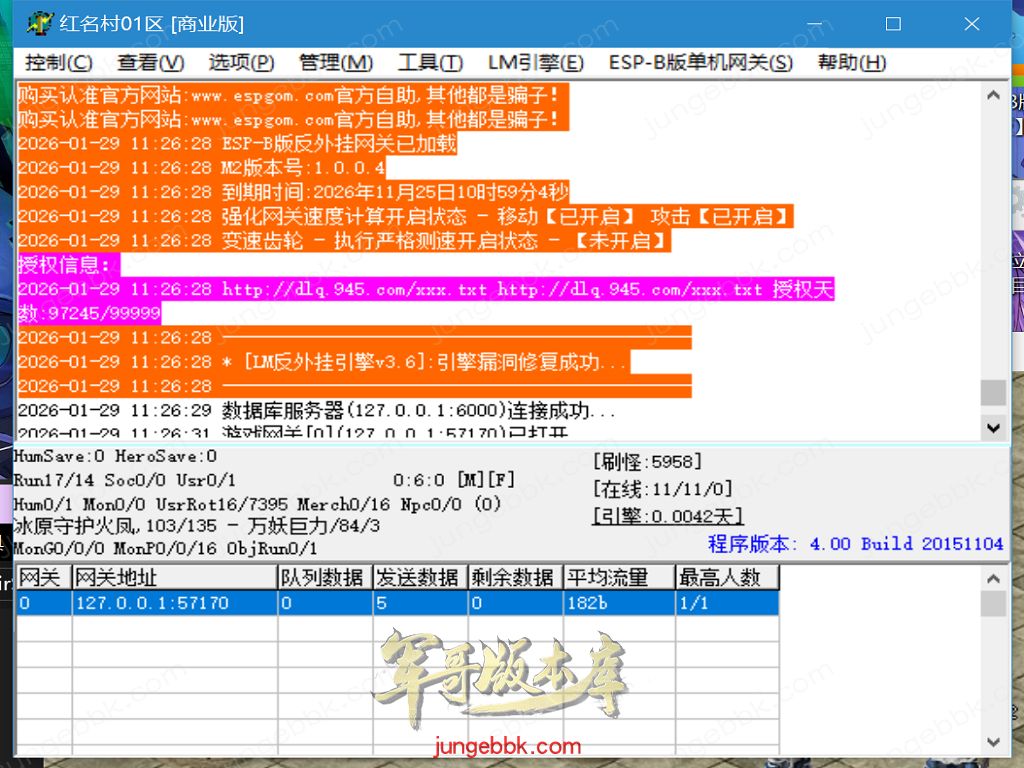Open the ESP-B版单机网关(S) menu
Viewport: 1024px width, 768px height.
(700, 63)
